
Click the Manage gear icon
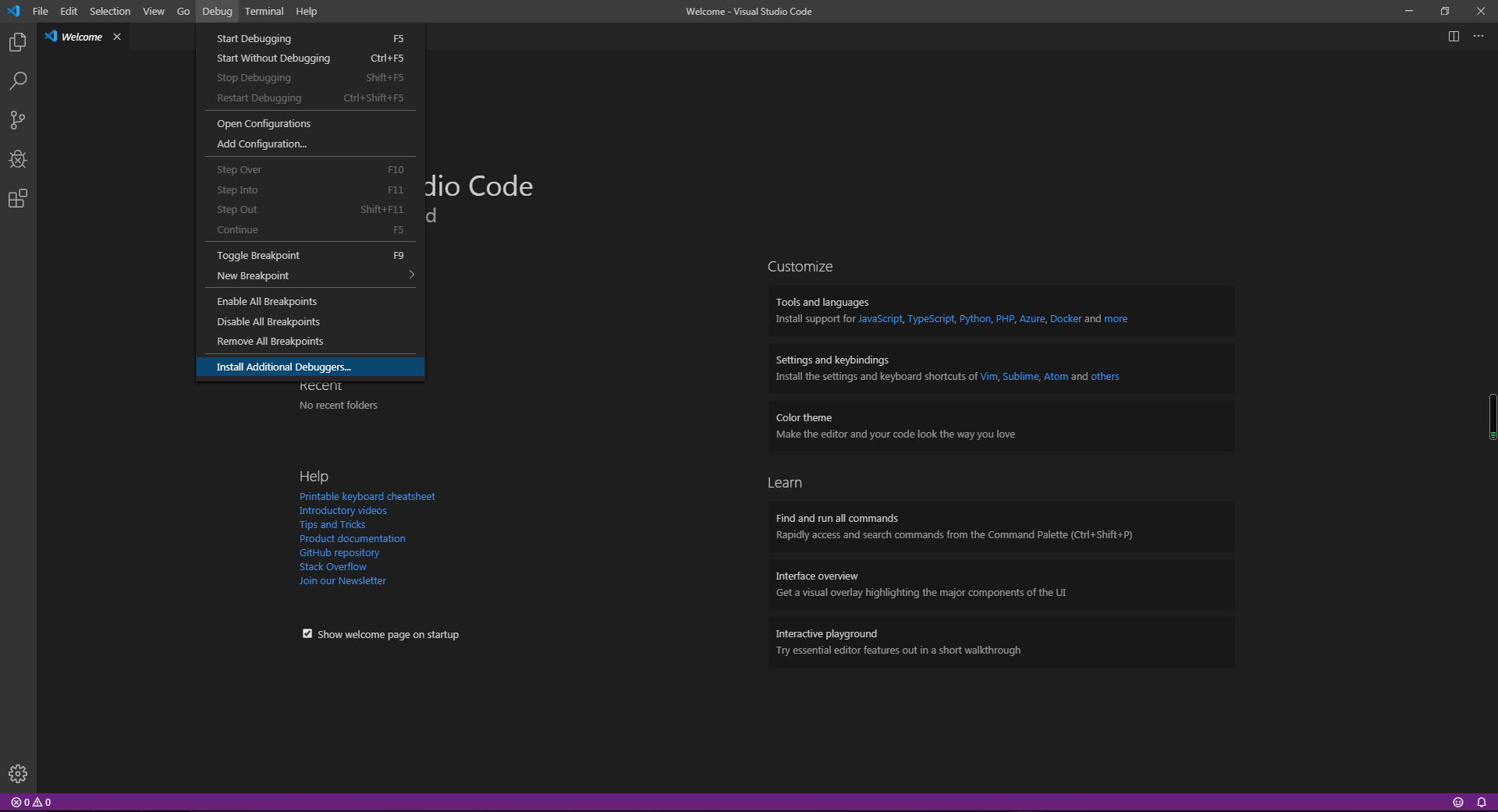18,774
